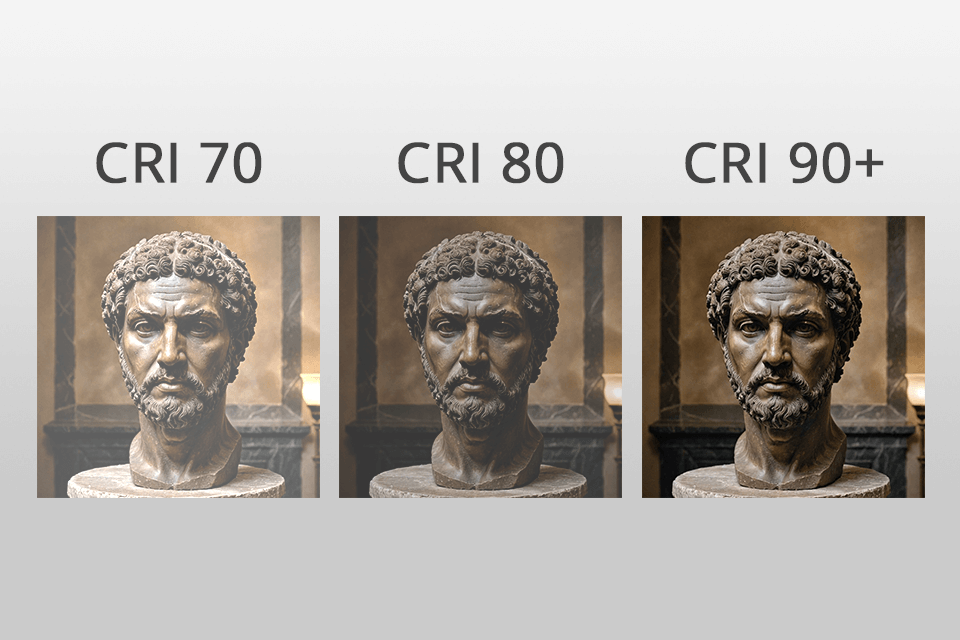The width and height of the screenshot is (960, 640).
Task: Click the wall lamp in CRI 90+ image
Action: click(x=916, y=392)
